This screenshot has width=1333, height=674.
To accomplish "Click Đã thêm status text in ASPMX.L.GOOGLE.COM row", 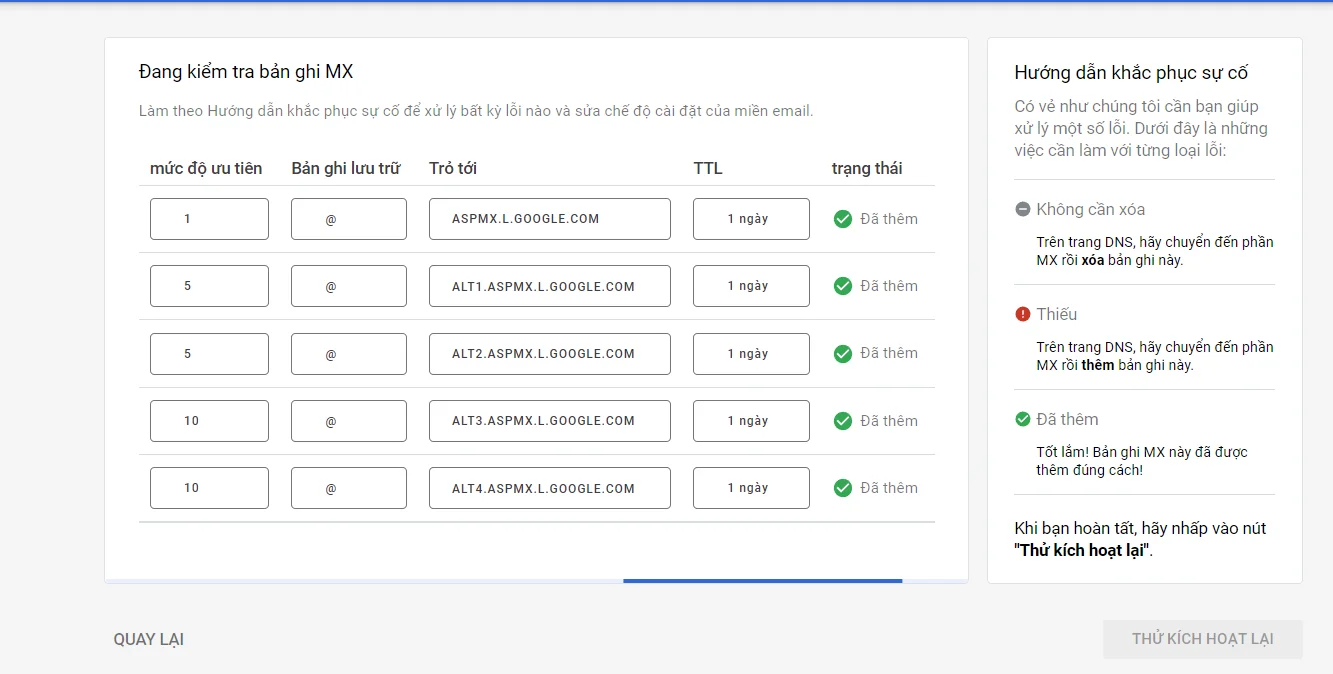I will tap(889, 219).
